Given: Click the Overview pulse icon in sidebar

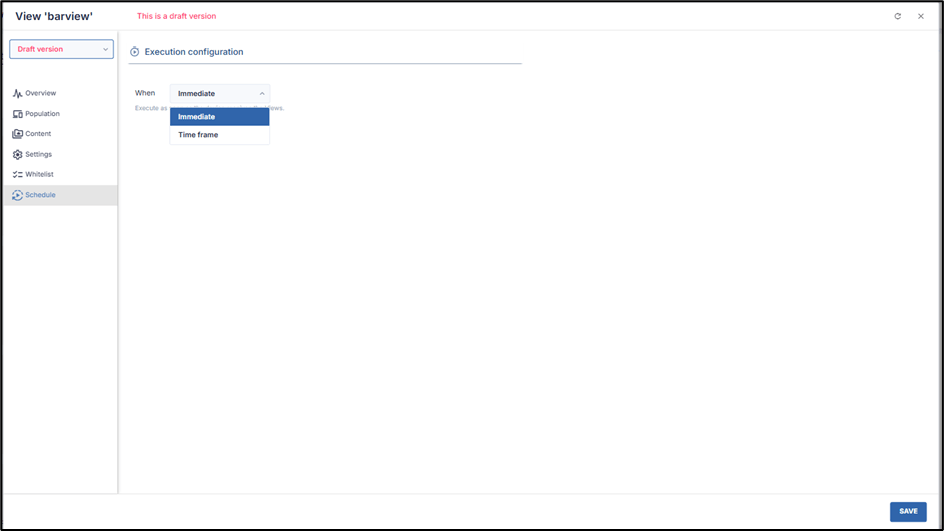Looking at the screenshot, I should pos(17,94).
